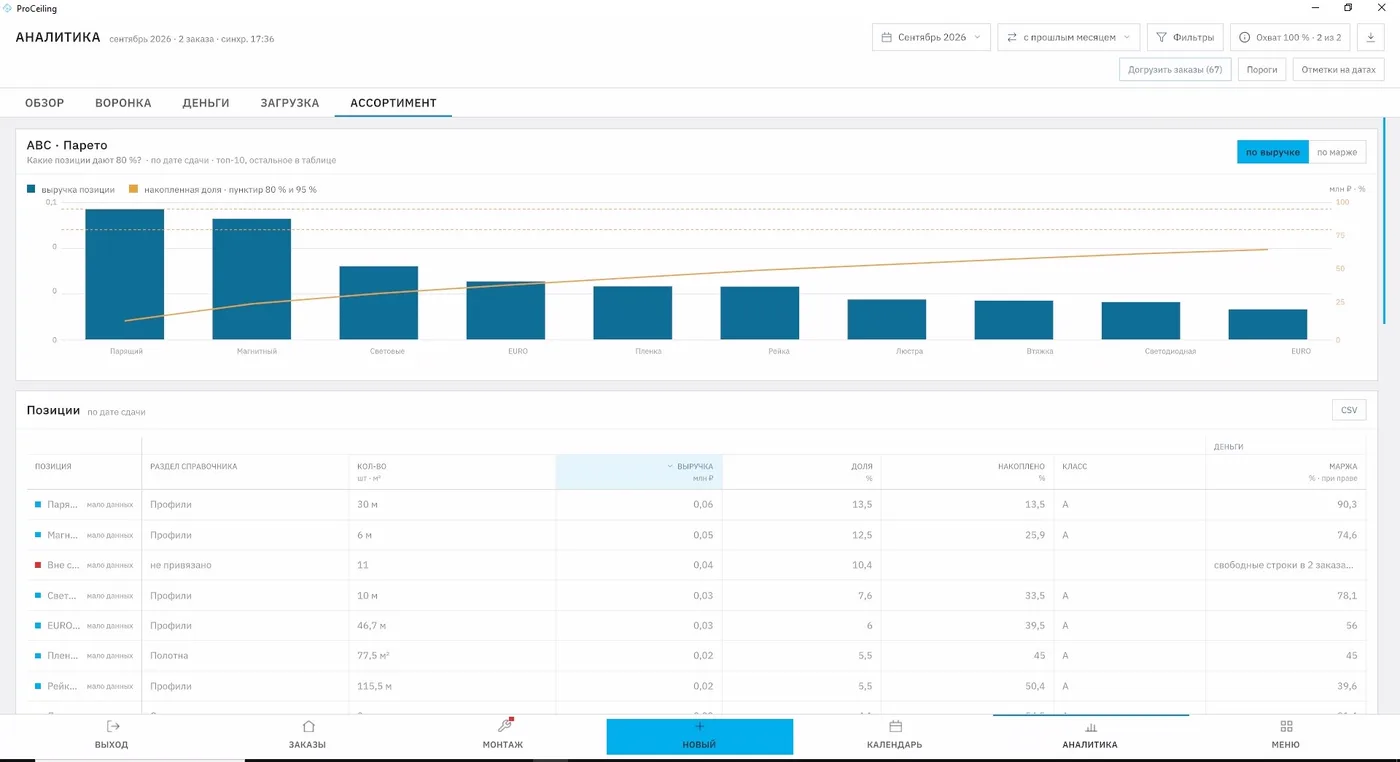Click the vertical scrollbar on right edge

pos(1385,221)
